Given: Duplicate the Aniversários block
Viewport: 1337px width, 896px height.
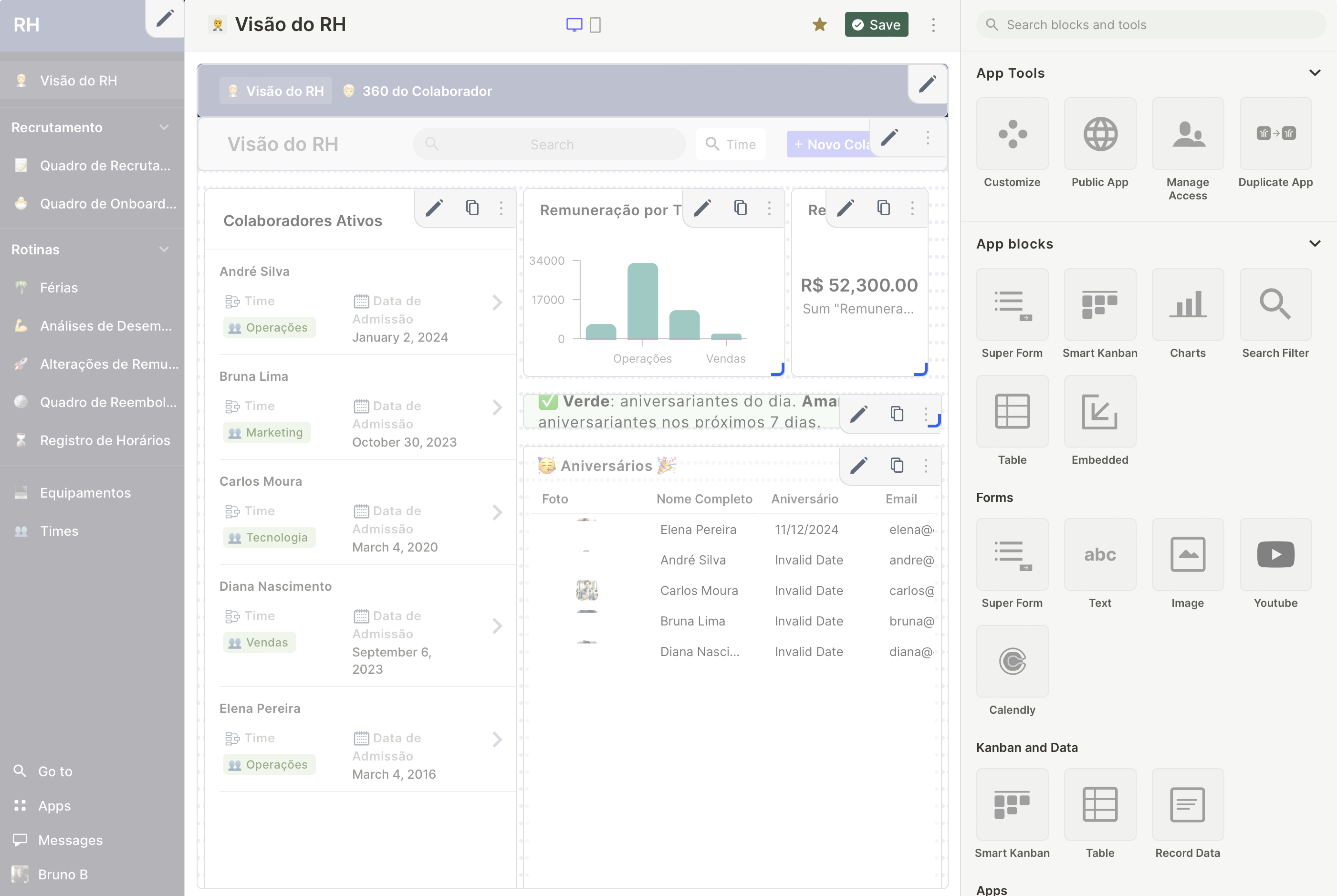Looking at the screenshot, I should pos(896,465).
